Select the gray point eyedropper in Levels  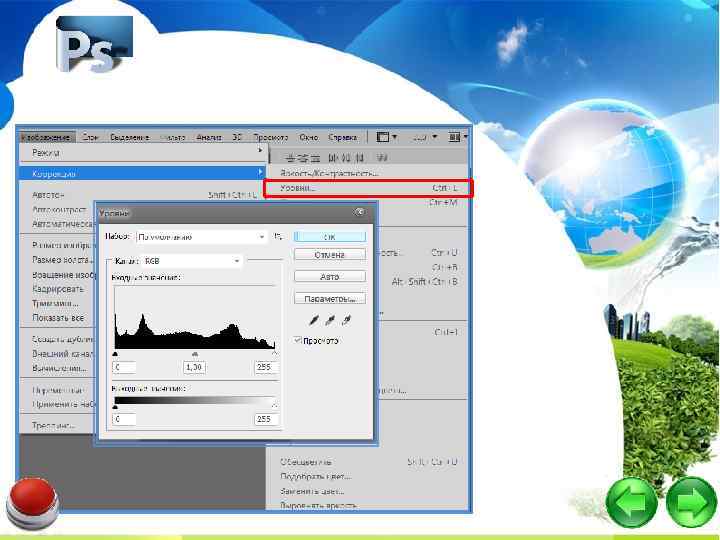click(330, 320)
